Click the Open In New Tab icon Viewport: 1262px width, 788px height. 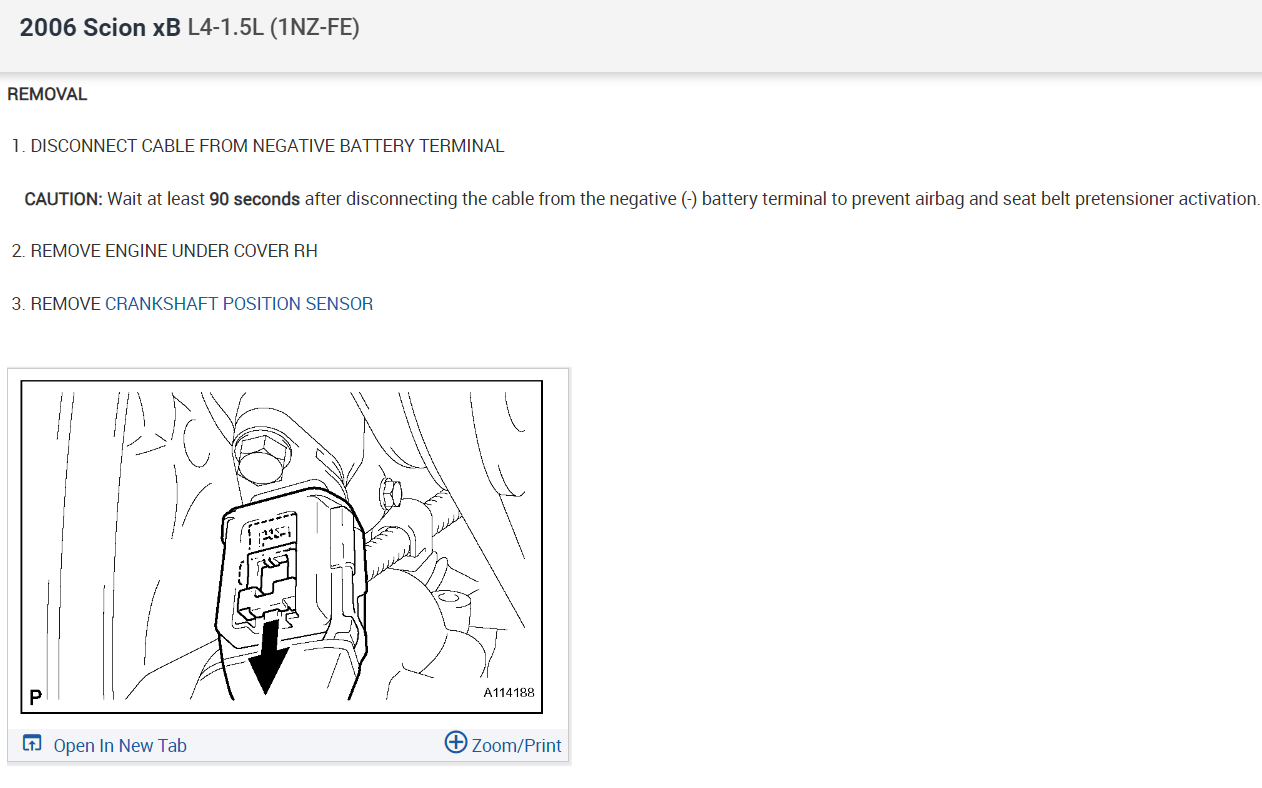[x=32, y=744]
